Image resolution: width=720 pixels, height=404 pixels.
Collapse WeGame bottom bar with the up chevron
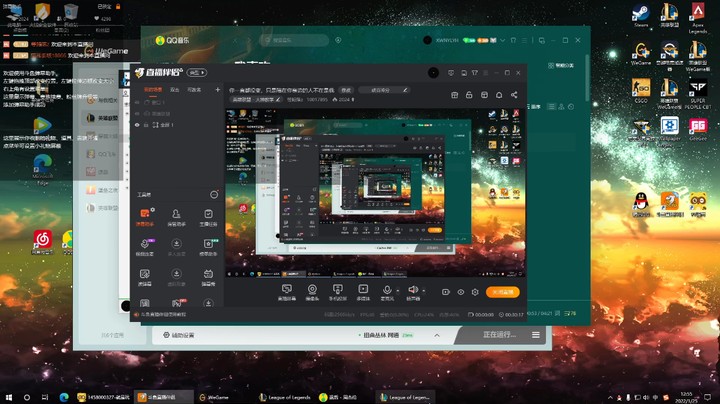(x=437, y=336)
